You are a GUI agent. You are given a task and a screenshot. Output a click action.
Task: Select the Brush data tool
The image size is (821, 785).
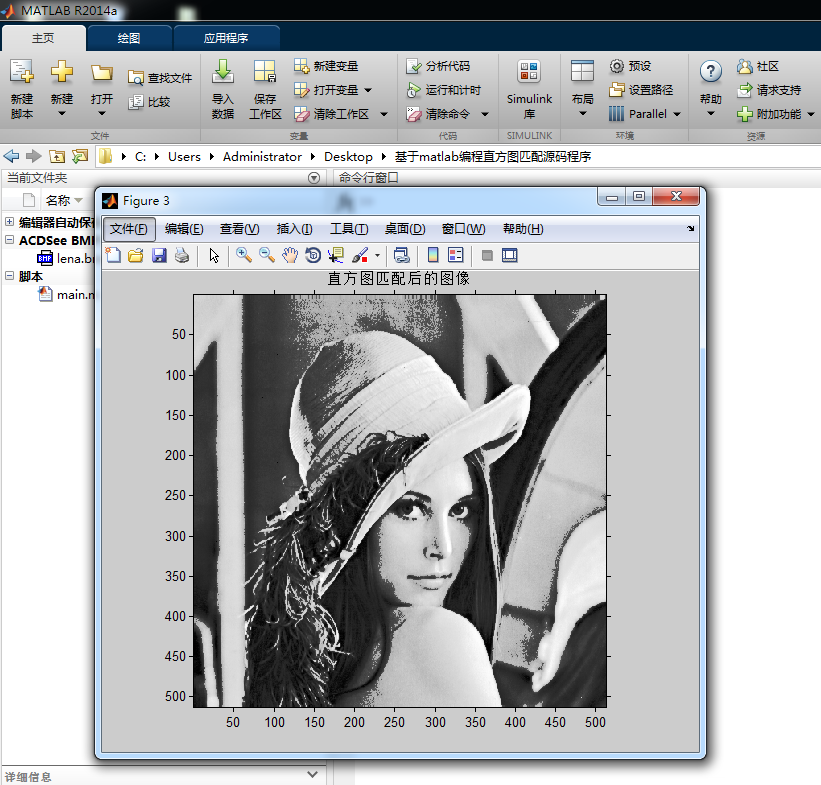[x=360, y=256]
